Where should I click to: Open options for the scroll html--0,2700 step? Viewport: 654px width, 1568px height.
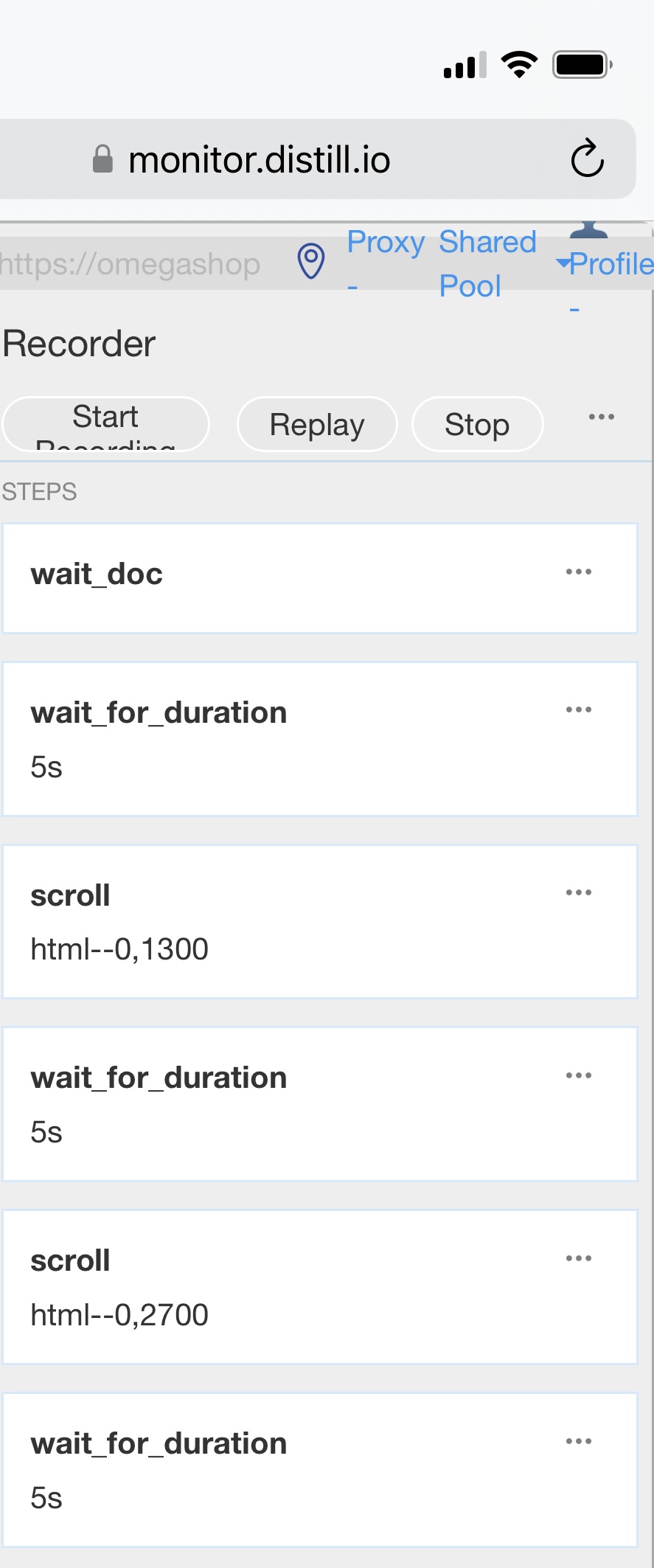579,1258
